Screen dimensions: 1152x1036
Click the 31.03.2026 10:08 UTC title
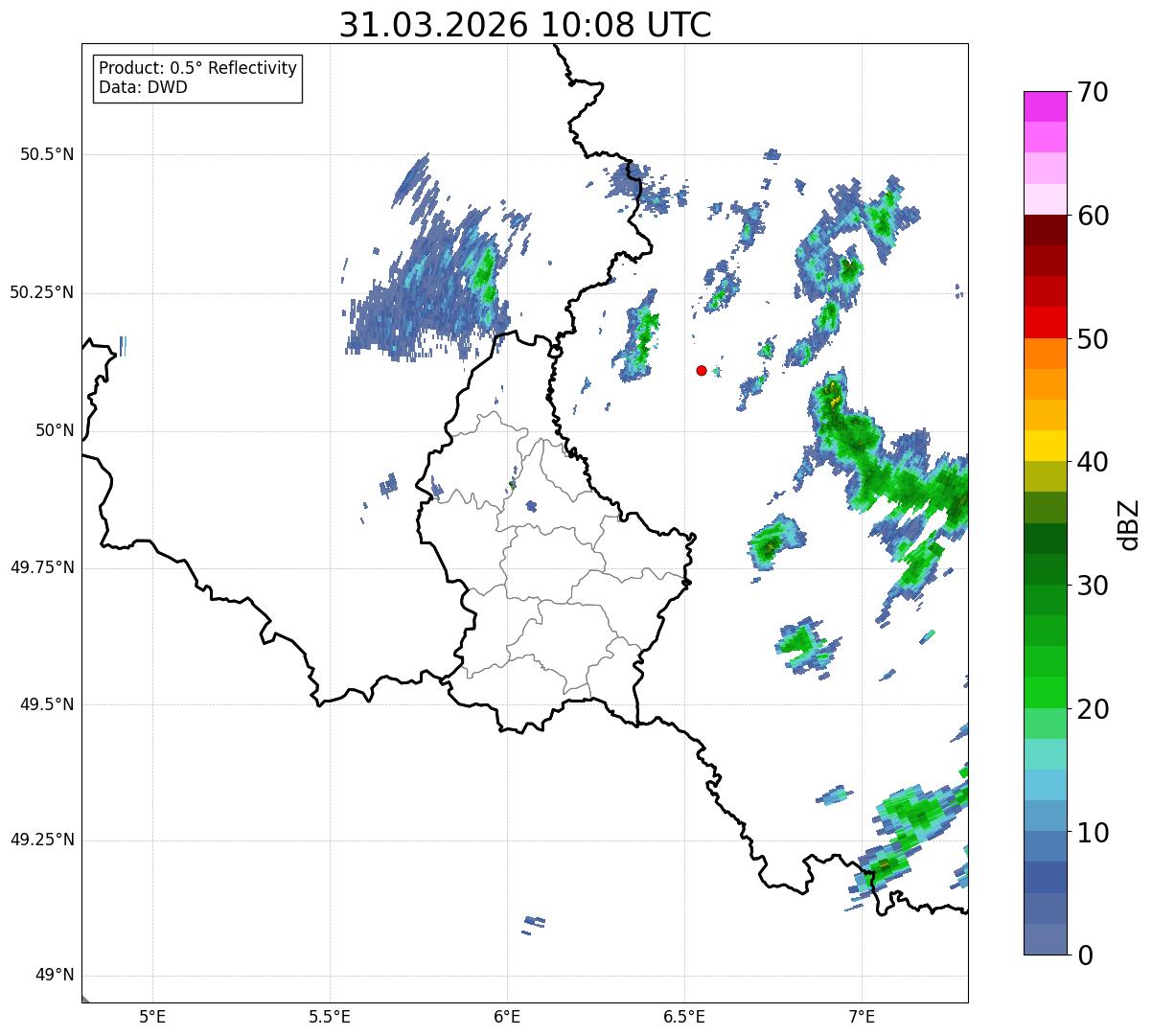(525, 25)
